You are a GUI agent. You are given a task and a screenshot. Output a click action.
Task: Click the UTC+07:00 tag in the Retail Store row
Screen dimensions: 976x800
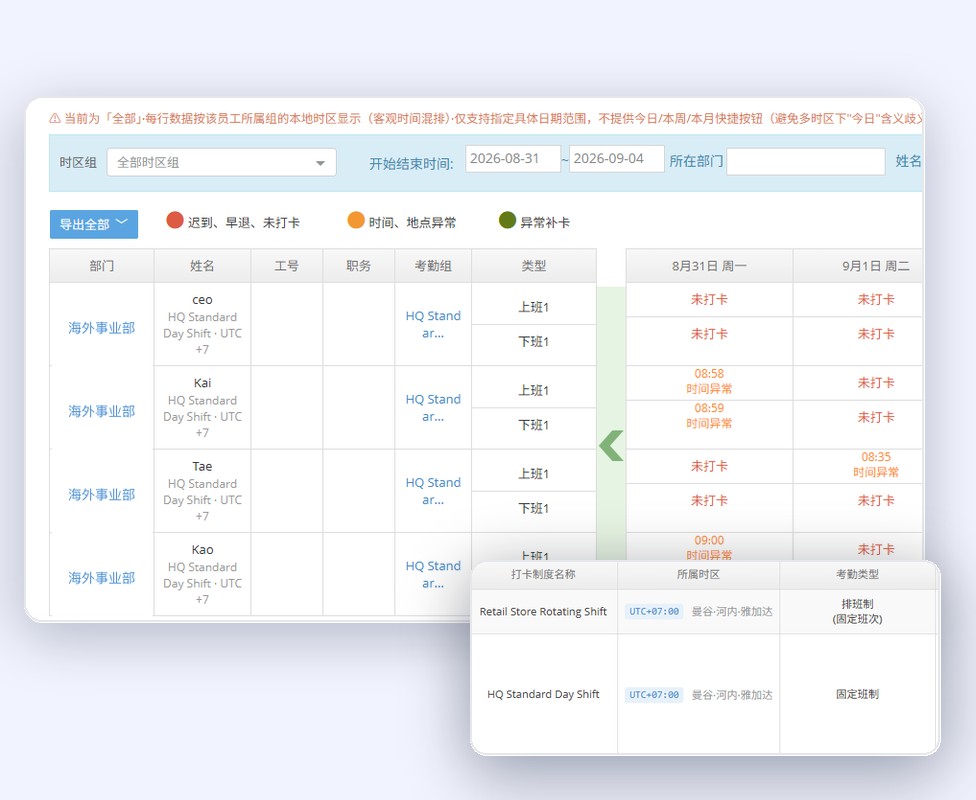tap(654, 611)
